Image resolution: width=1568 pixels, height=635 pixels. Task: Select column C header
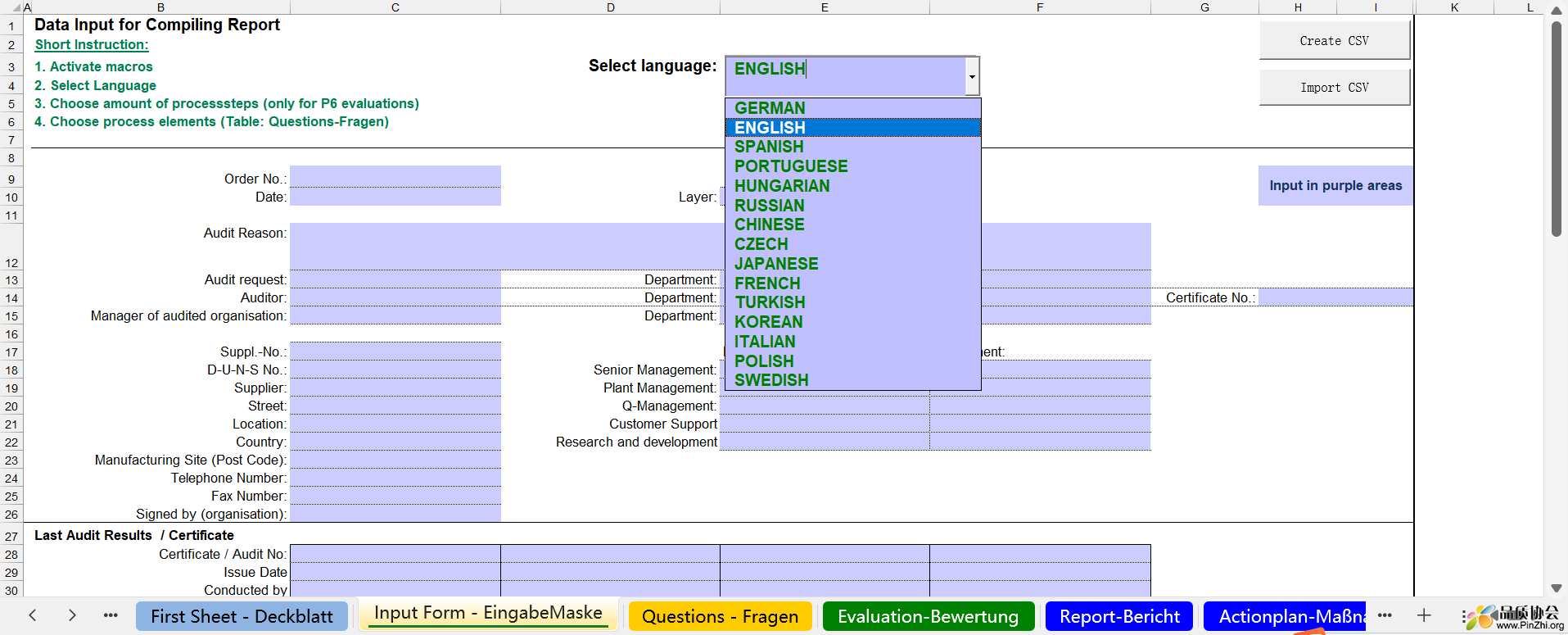click(x=395, y=7)
